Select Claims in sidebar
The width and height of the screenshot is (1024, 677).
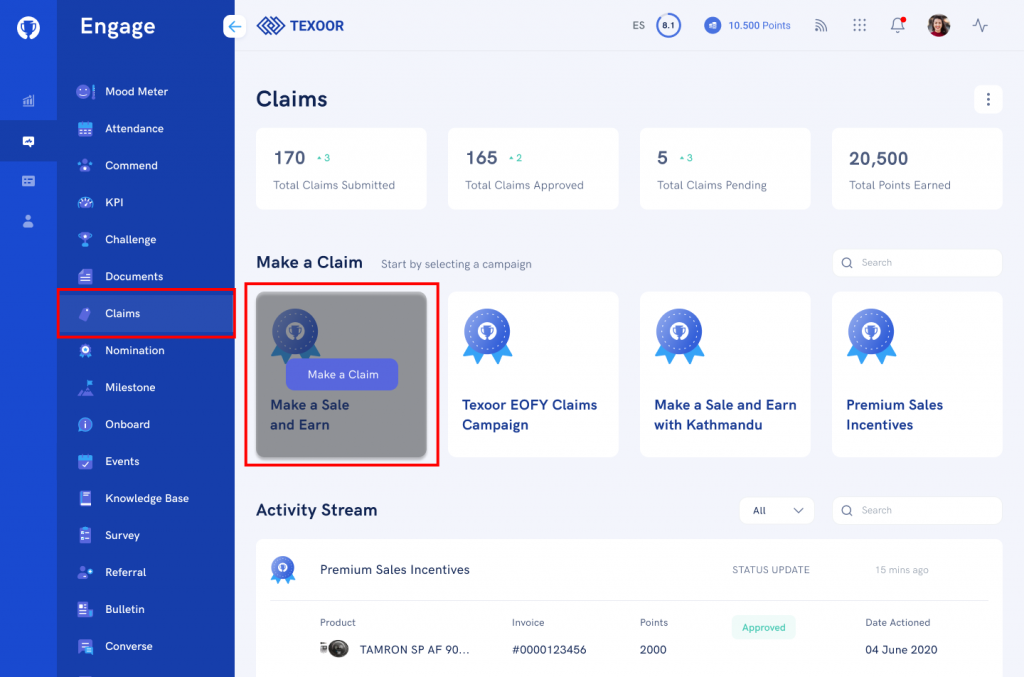tap(146, 313)
